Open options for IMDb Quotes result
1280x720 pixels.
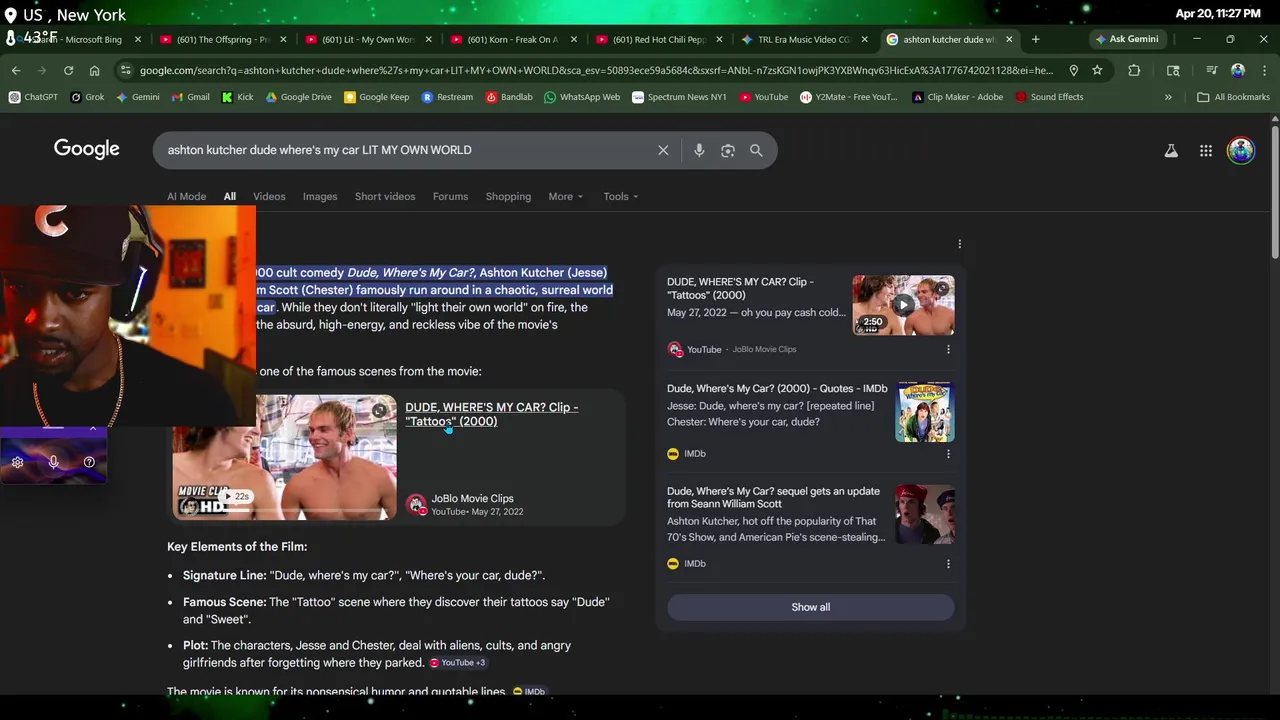pyautogui.click(x=948, y=453)
